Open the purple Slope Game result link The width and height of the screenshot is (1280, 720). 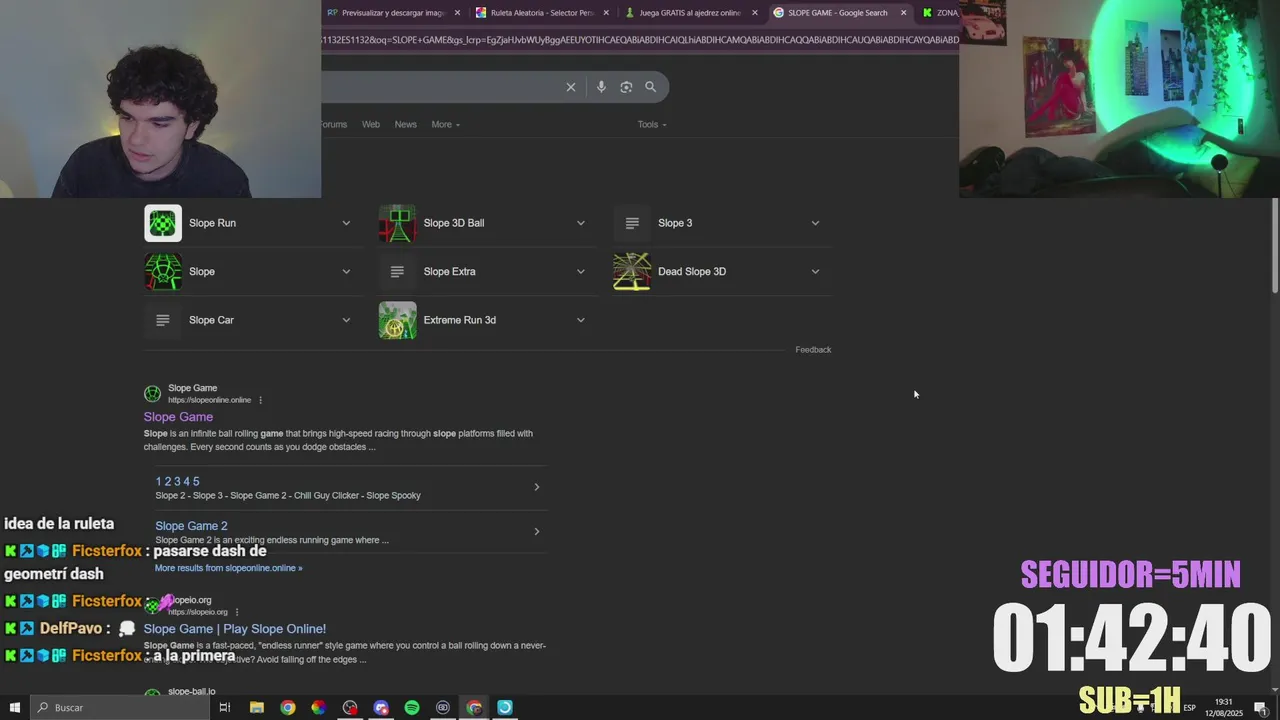pos(178,417)
